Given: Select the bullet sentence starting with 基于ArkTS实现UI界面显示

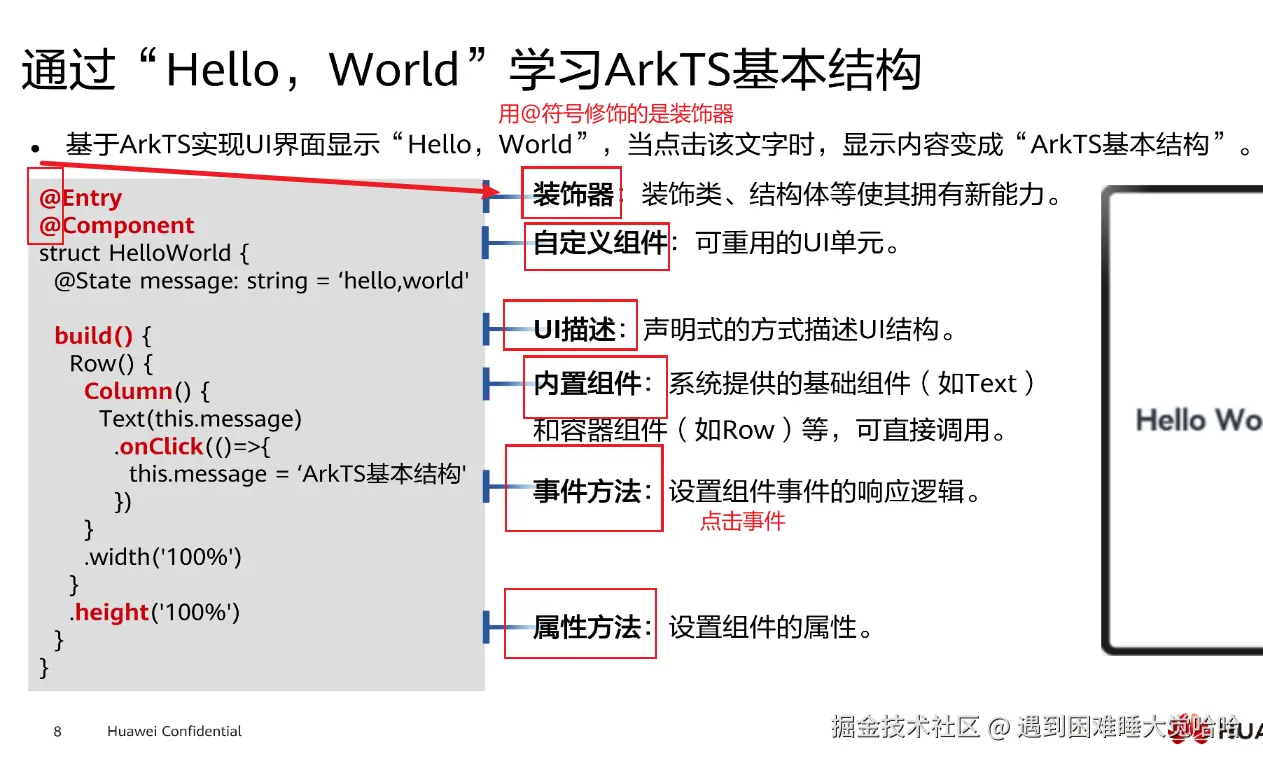Looking at the screenshot, I should tap(658, 145).
